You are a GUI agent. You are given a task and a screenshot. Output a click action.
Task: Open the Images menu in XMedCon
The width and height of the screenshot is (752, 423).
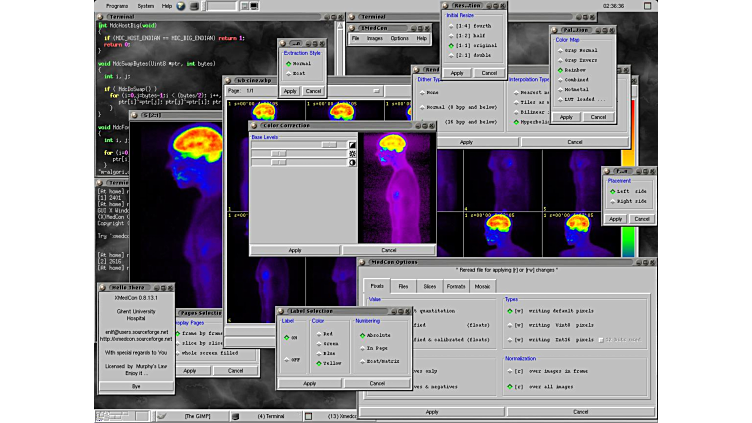pos(374,38)
